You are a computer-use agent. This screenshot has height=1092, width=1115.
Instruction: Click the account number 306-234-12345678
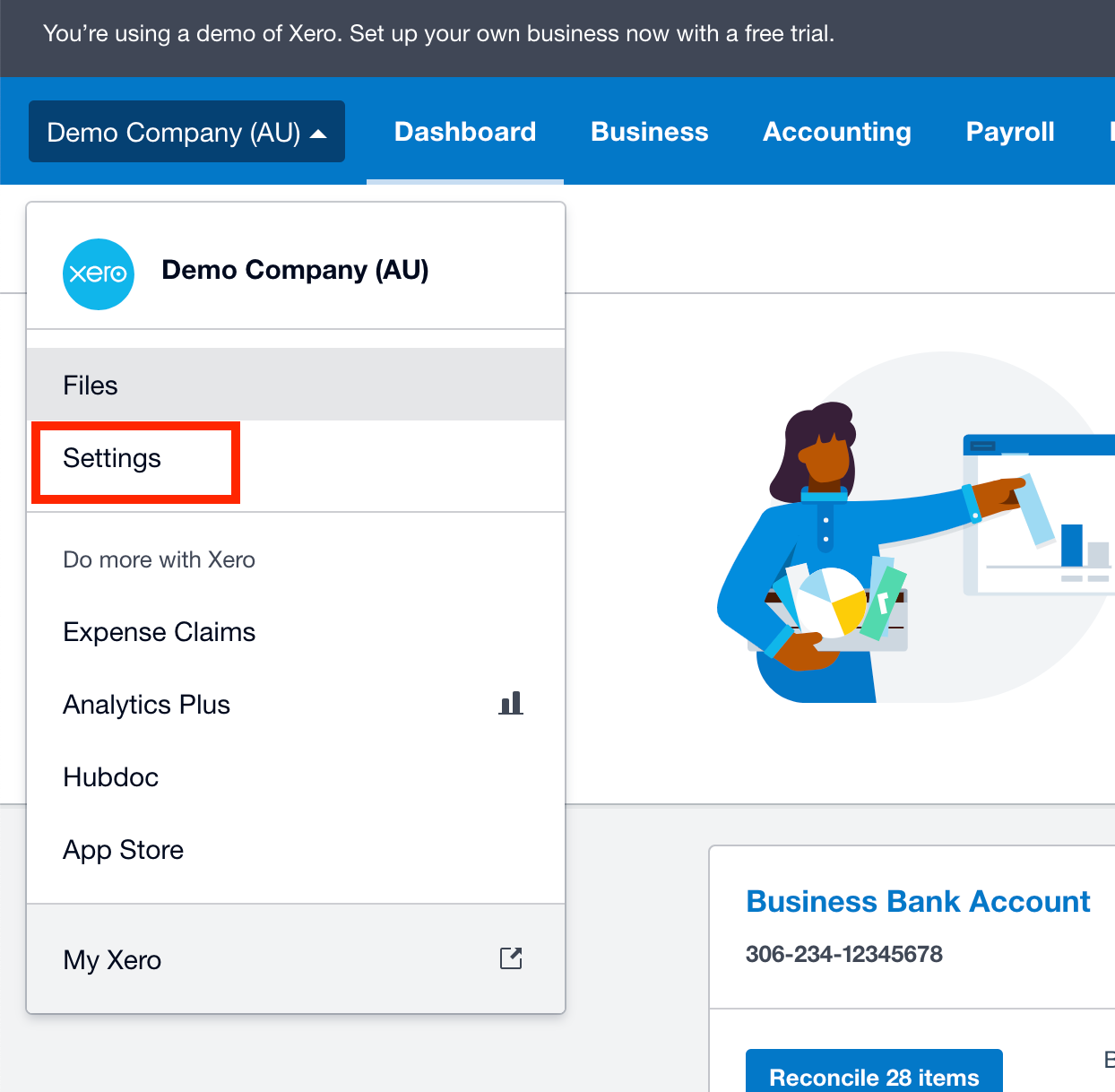pos(844,954)
